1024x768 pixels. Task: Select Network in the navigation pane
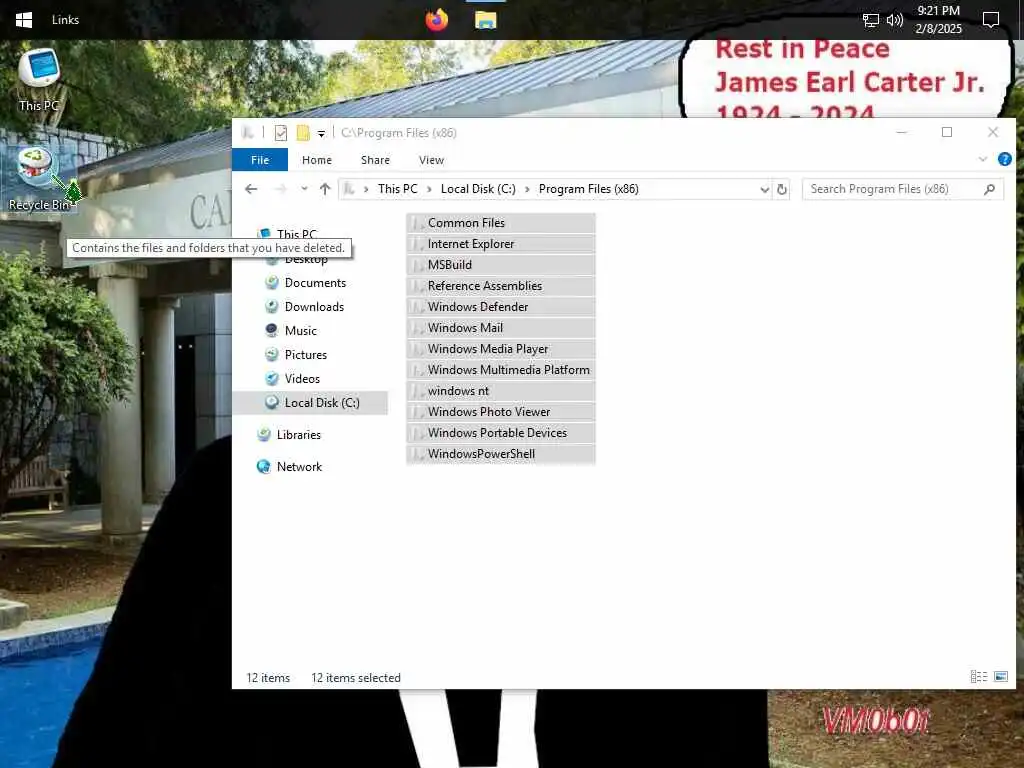[299, 467]
